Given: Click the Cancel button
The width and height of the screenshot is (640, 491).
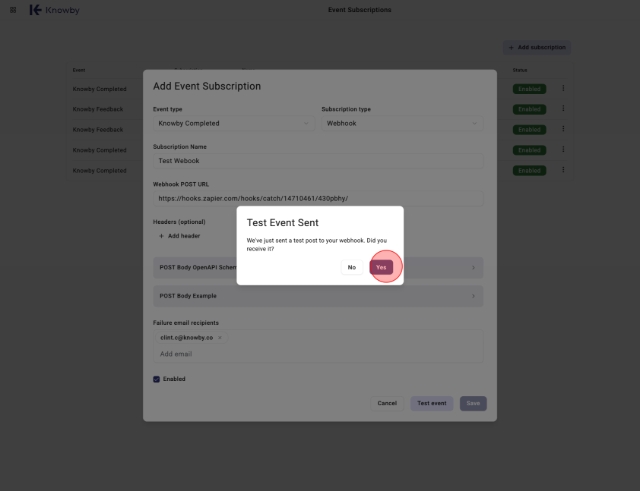Looking at the screenshot, I should (387, 403).
